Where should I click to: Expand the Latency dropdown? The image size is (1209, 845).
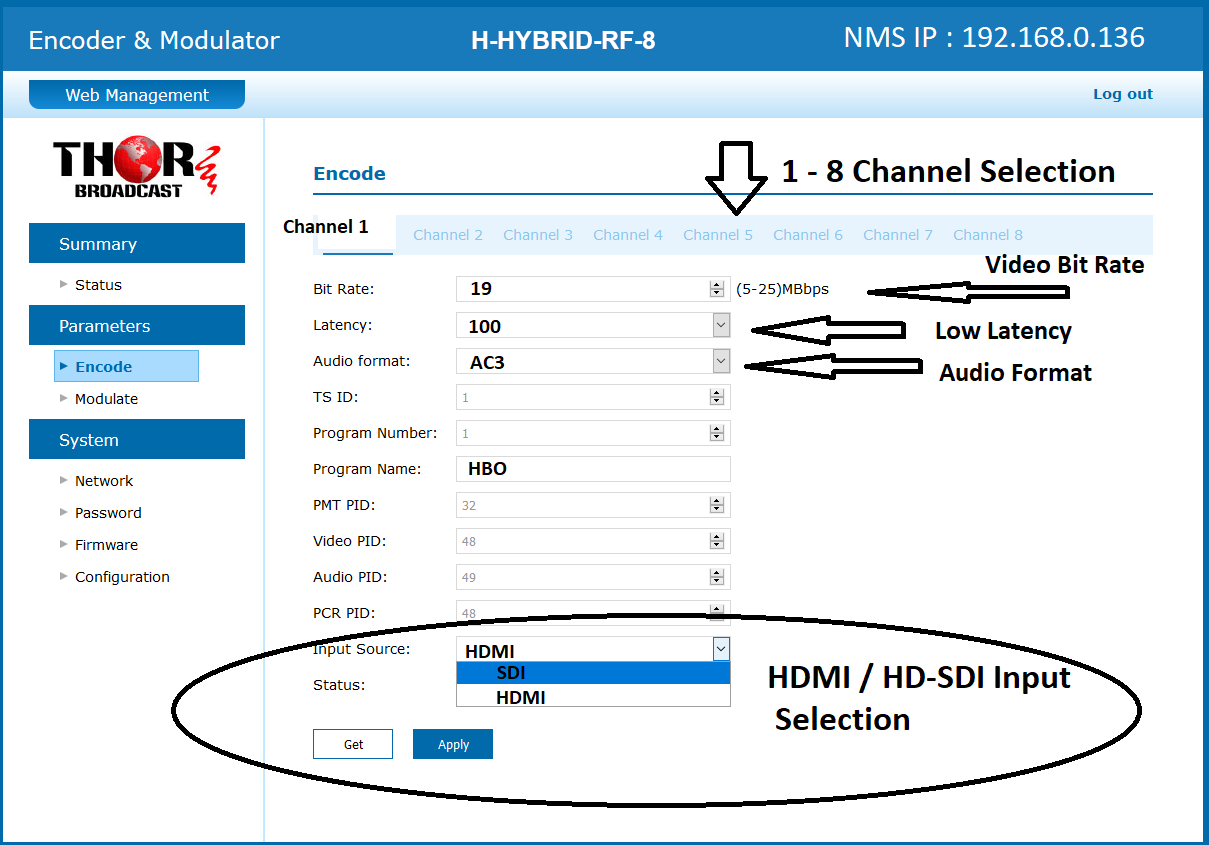[721, 325]
